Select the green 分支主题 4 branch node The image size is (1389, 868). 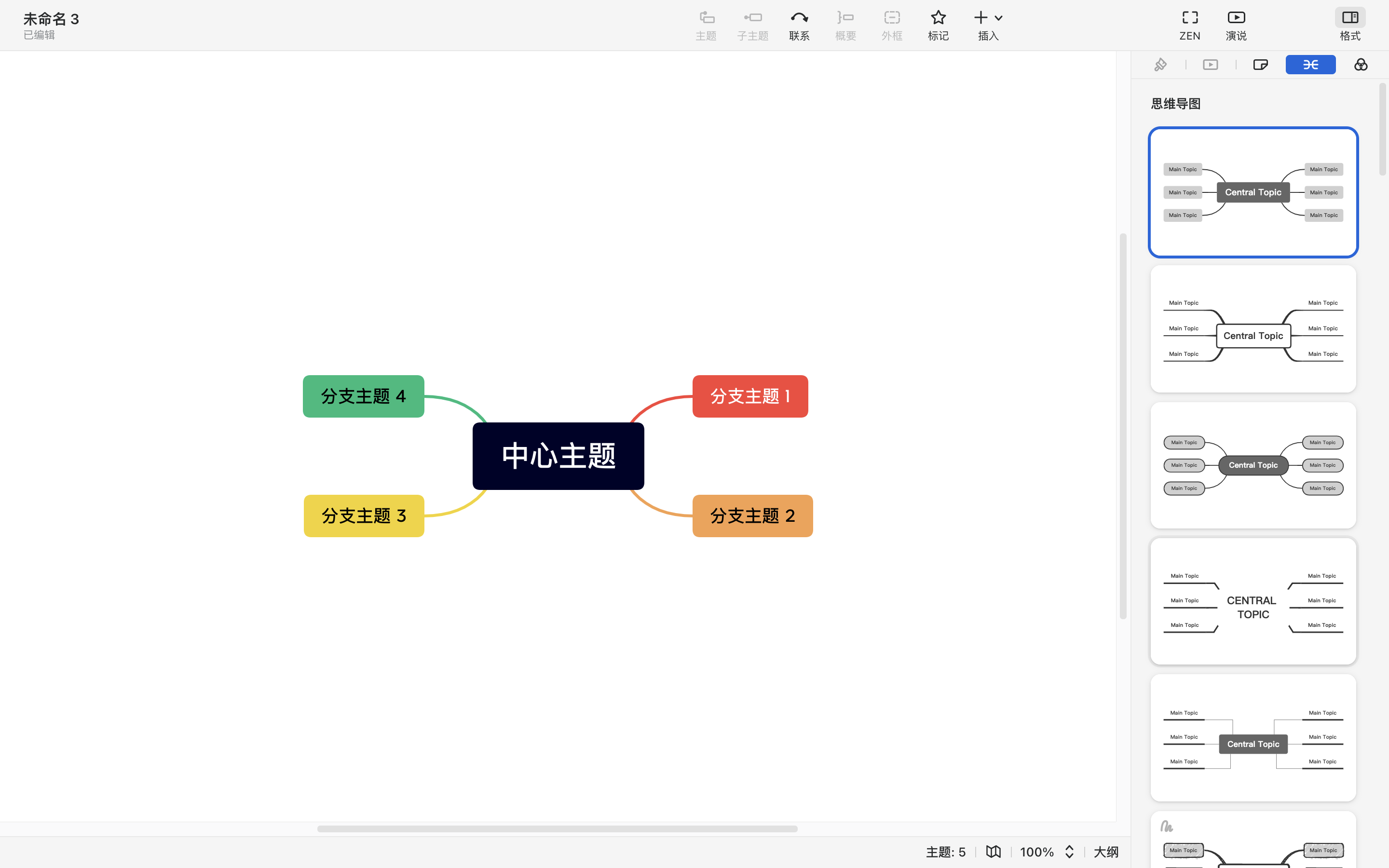coord(363,396)
